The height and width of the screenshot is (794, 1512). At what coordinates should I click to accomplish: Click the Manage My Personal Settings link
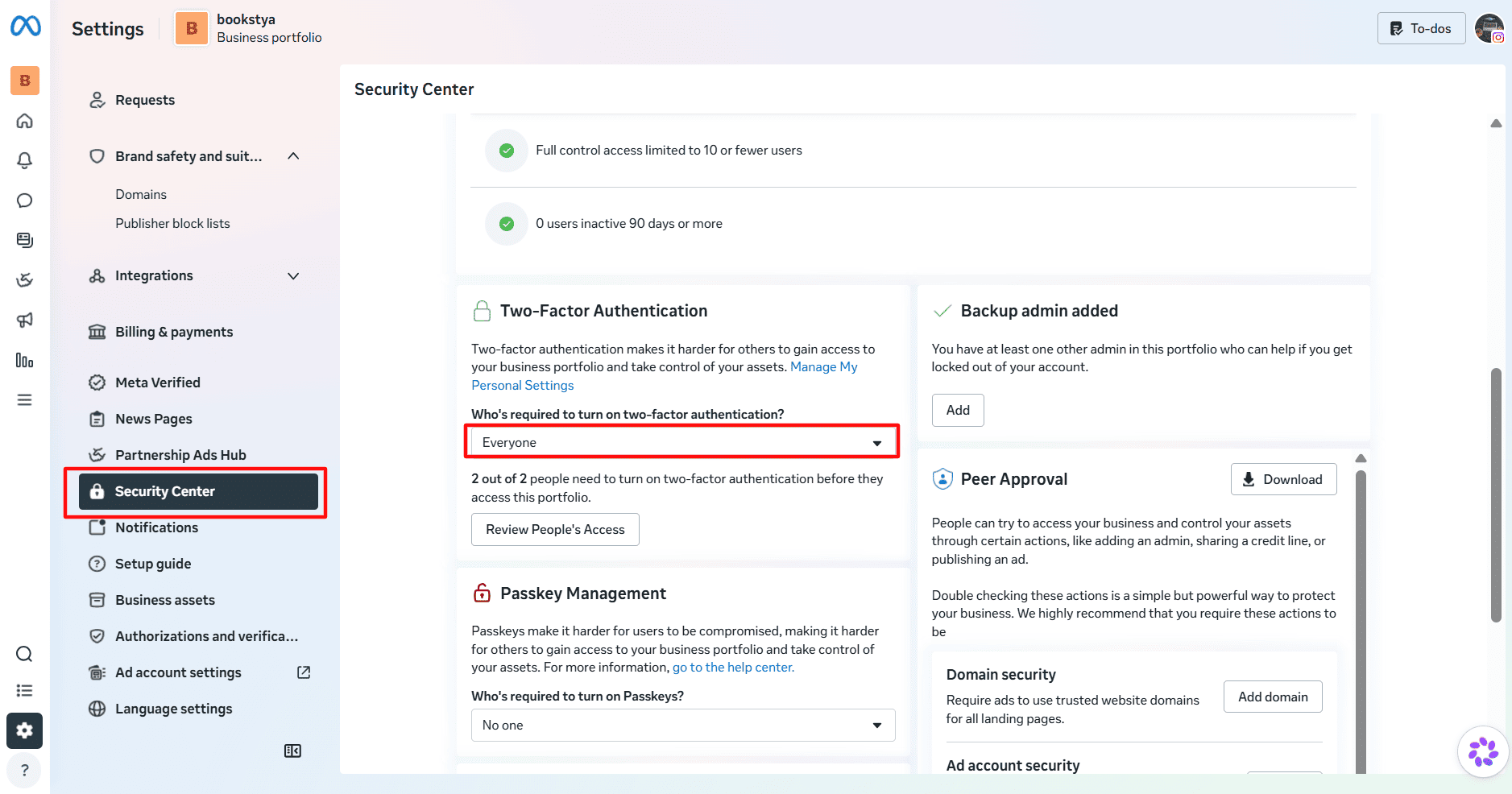tap(665, 376)
